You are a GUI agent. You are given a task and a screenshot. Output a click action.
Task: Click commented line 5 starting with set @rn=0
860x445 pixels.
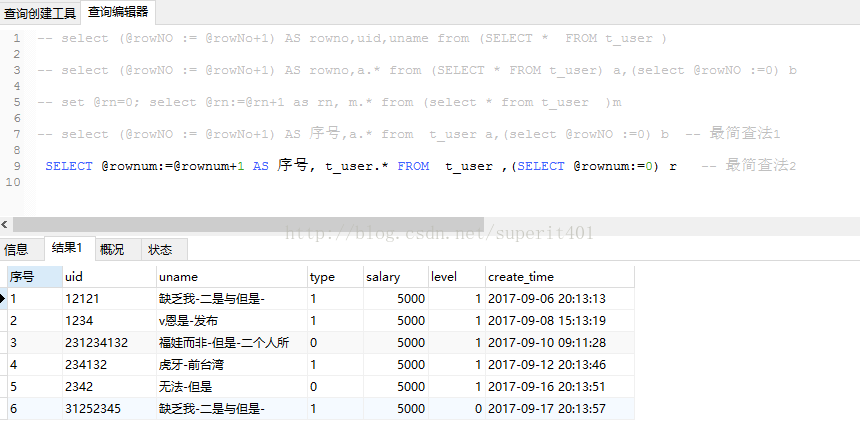329,102
